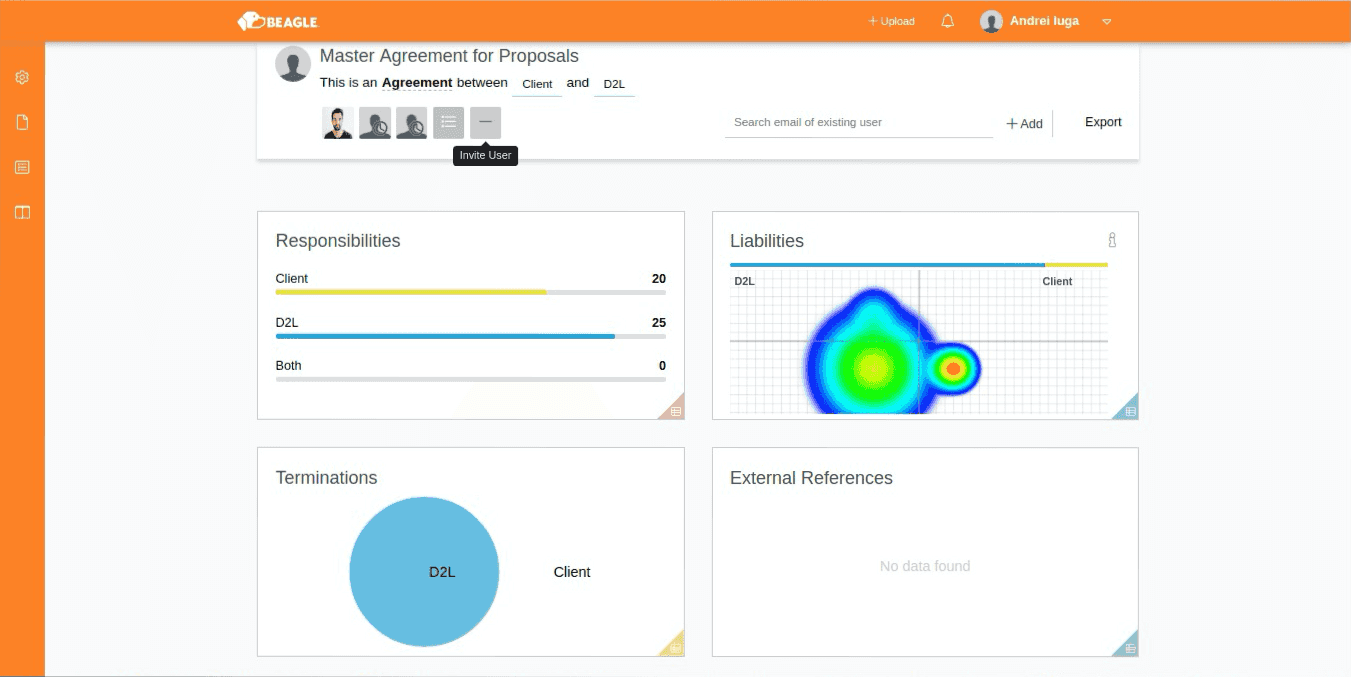Click the D2L blue responsibilities bar
This screenshot has width=1351, height=677.
point(445,336)
